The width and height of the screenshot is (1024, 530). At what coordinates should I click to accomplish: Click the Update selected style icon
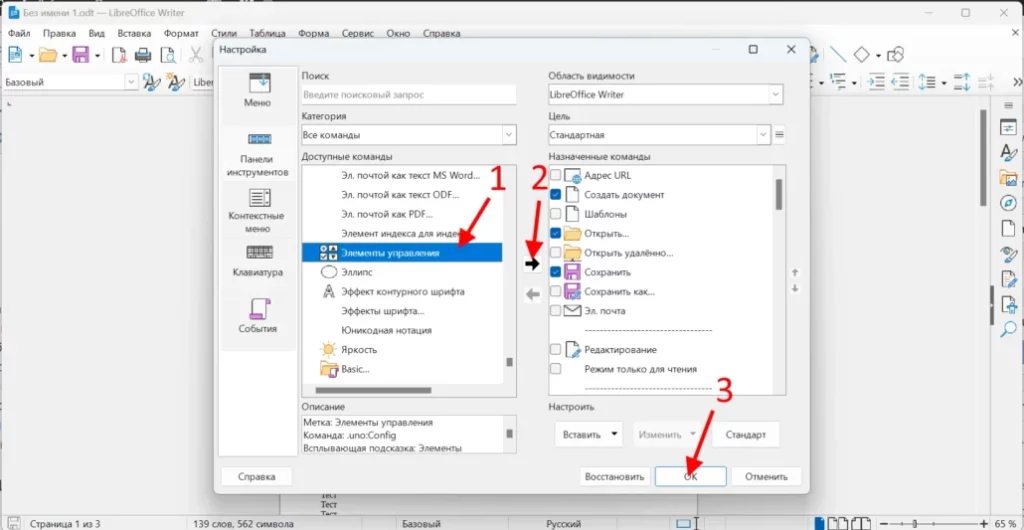click(152, 82)
